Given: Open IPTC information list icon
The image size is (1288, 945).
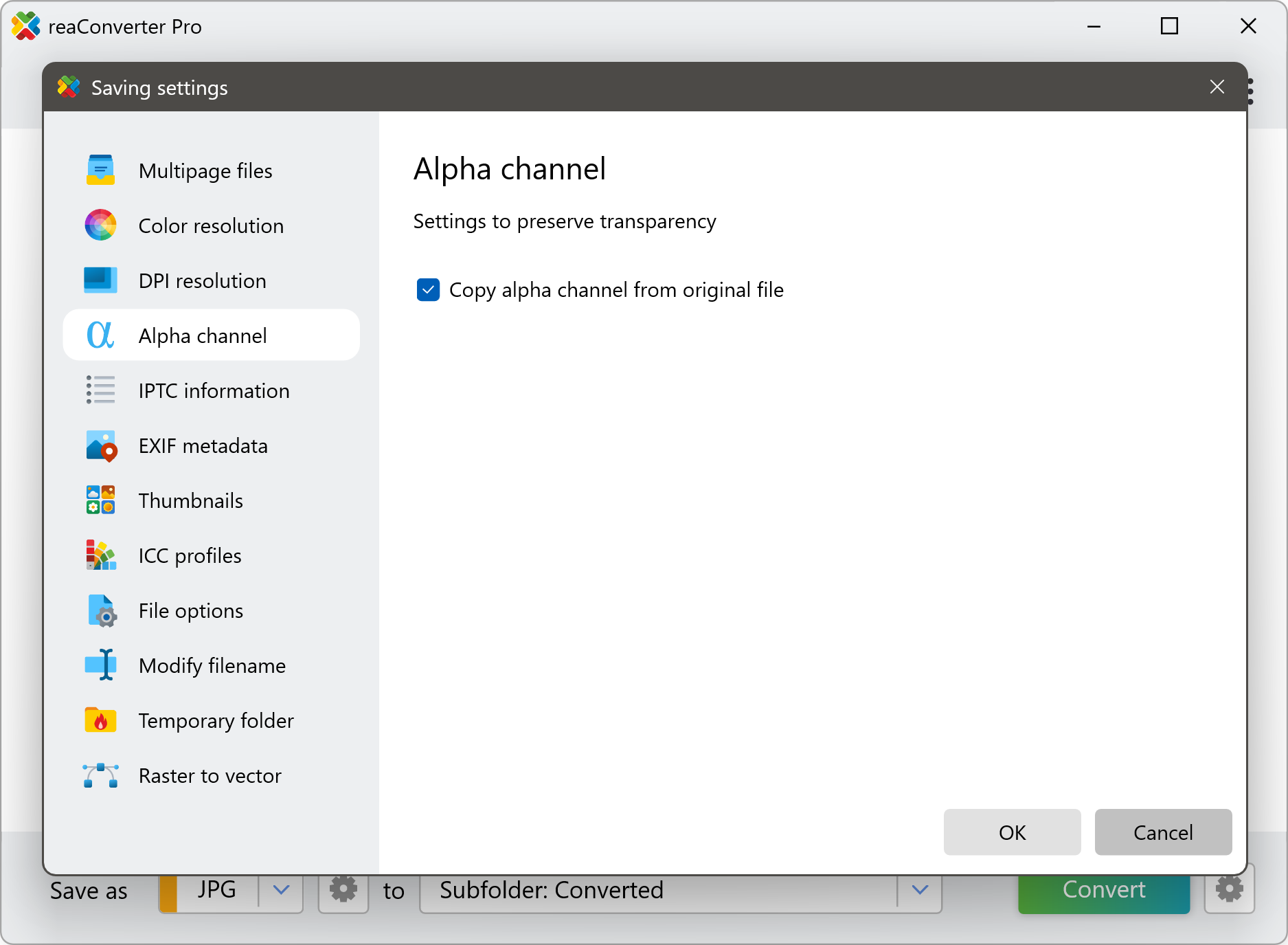Looking at the screenshot, I should 100,390.
